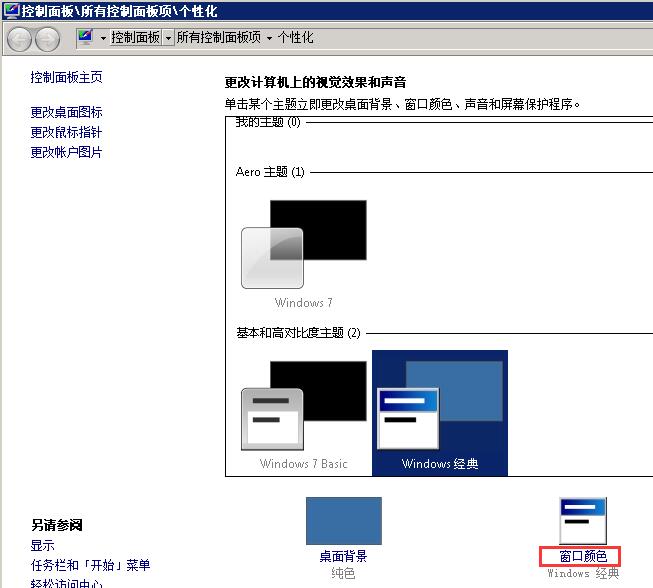Click the Windows 经典 label under 窗口颜色
This screenshot has width=653, height=588.
583,573
